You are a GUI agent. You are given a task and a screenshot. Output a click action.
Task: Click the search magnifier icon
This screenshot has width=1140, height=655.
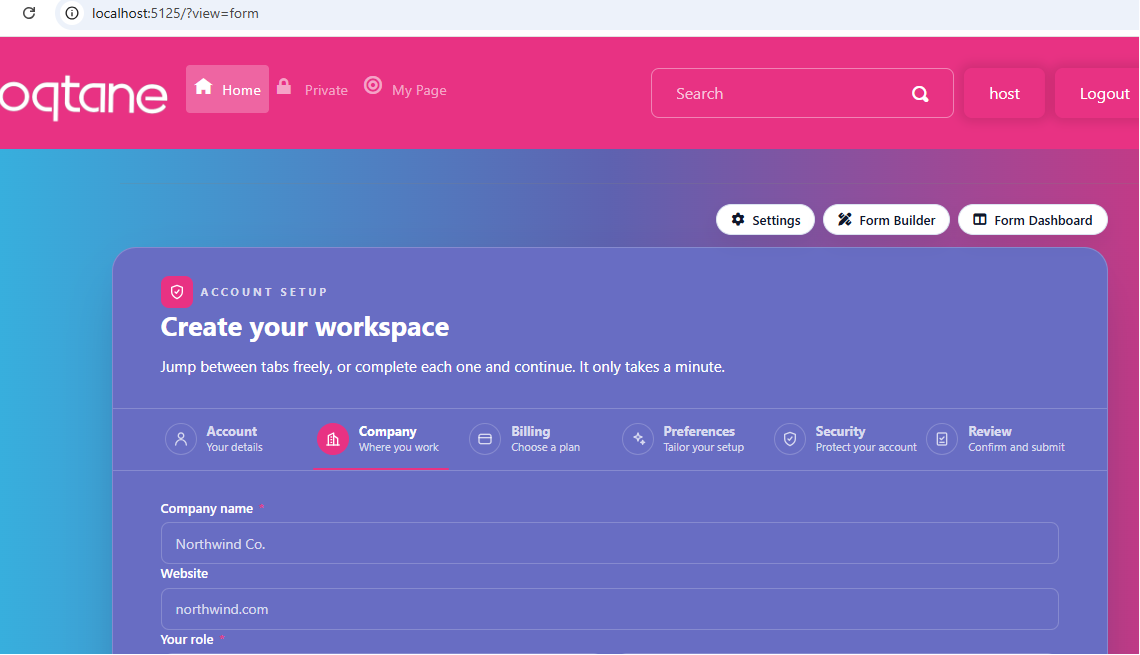pyautogui.click(x=920, y=94)
